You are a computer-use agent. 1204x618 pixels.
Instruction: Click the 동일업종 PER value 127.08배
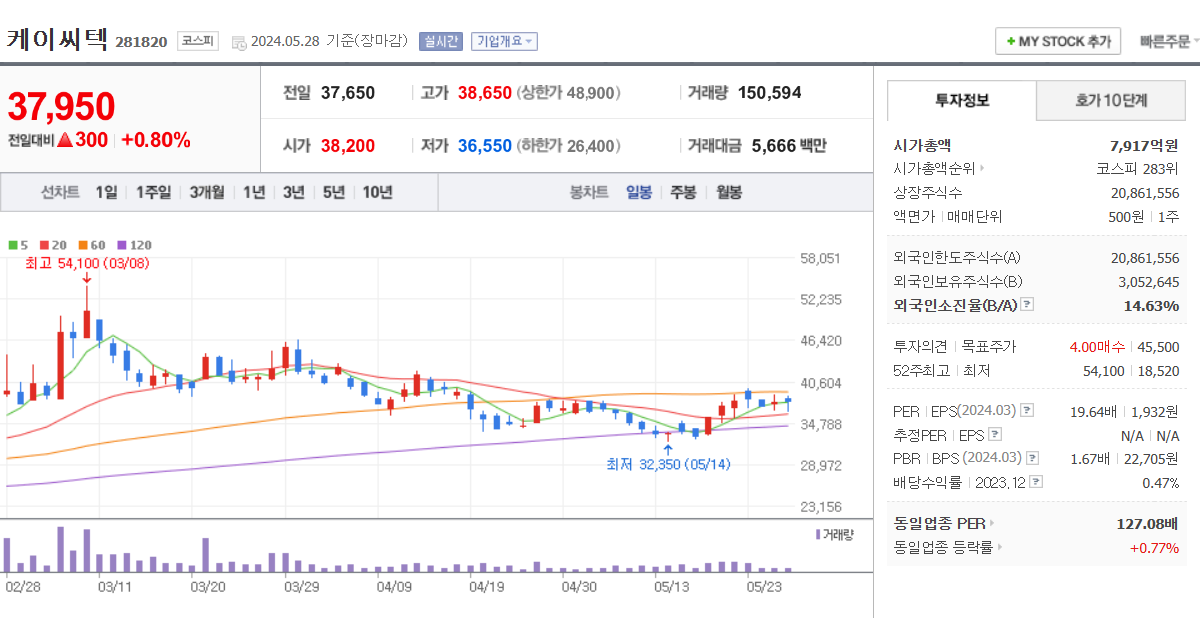[1148, 523]
